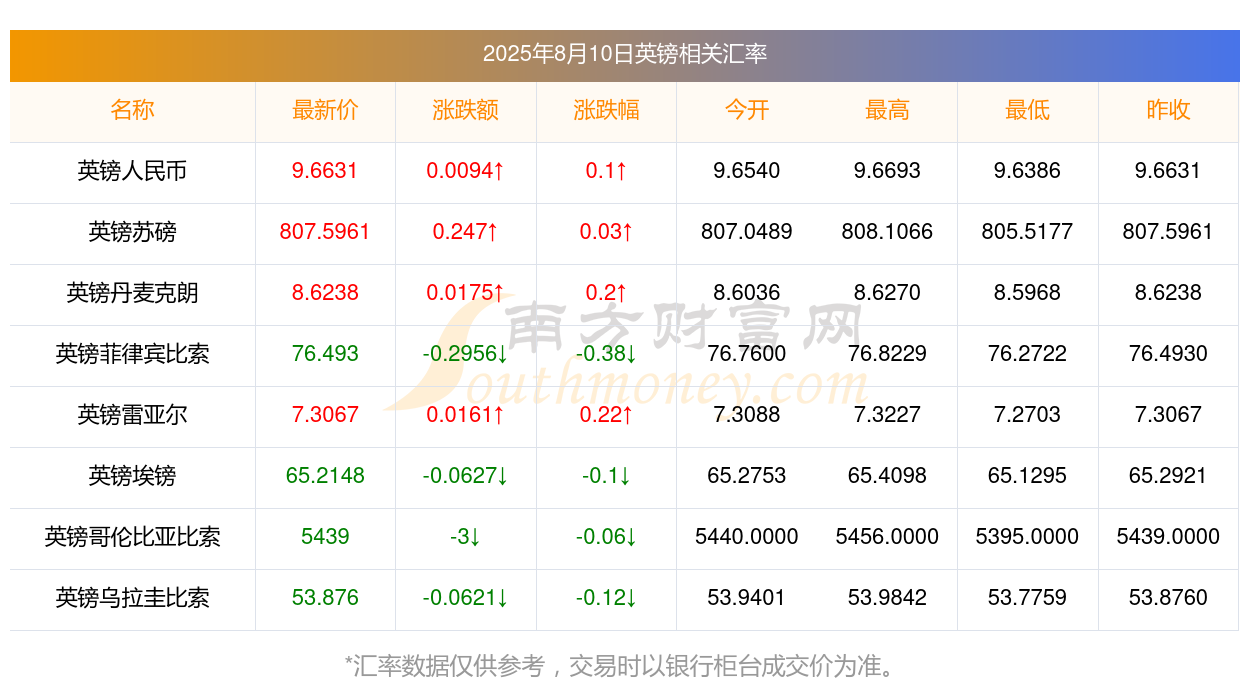
Task: Click change amount -0.0621↓
Action: click(x=466, y=598)
